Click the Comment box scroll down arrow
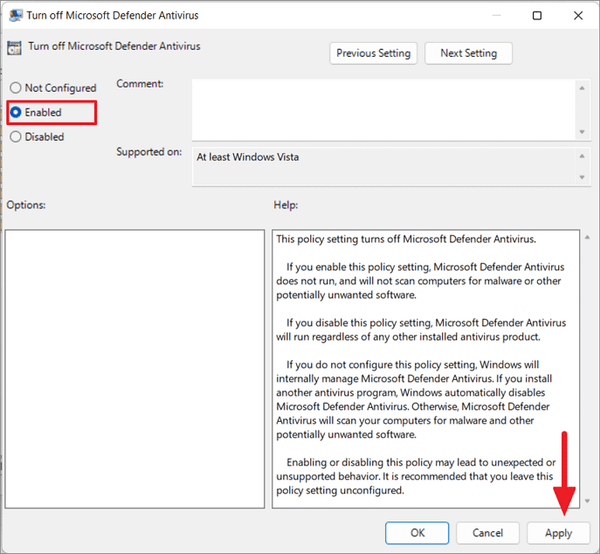The width and height of the screenshot is (600, 554). click(582, 132)
